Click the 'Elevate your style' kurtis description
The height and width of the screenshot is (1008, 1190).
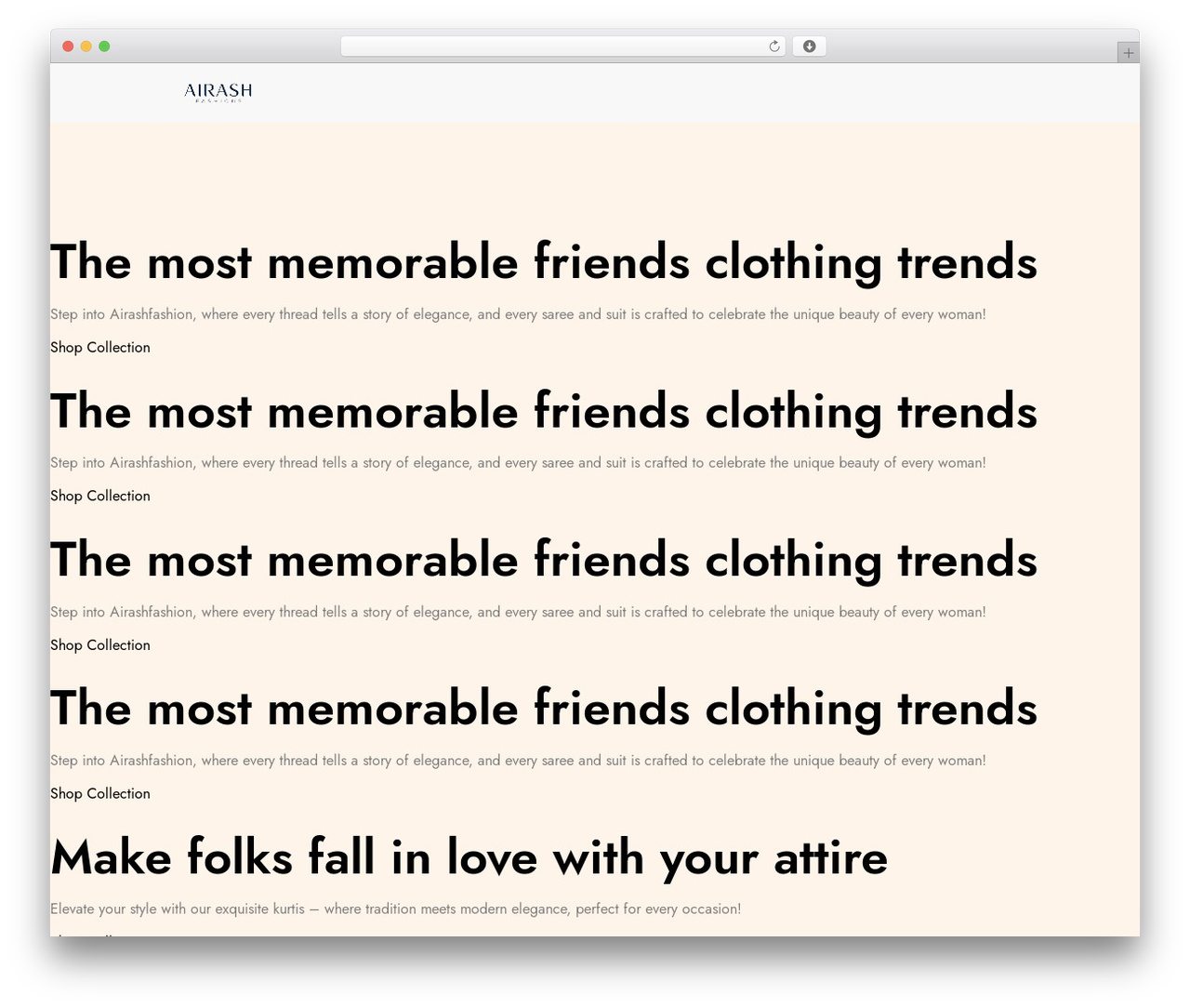click(x=396, y=909)
